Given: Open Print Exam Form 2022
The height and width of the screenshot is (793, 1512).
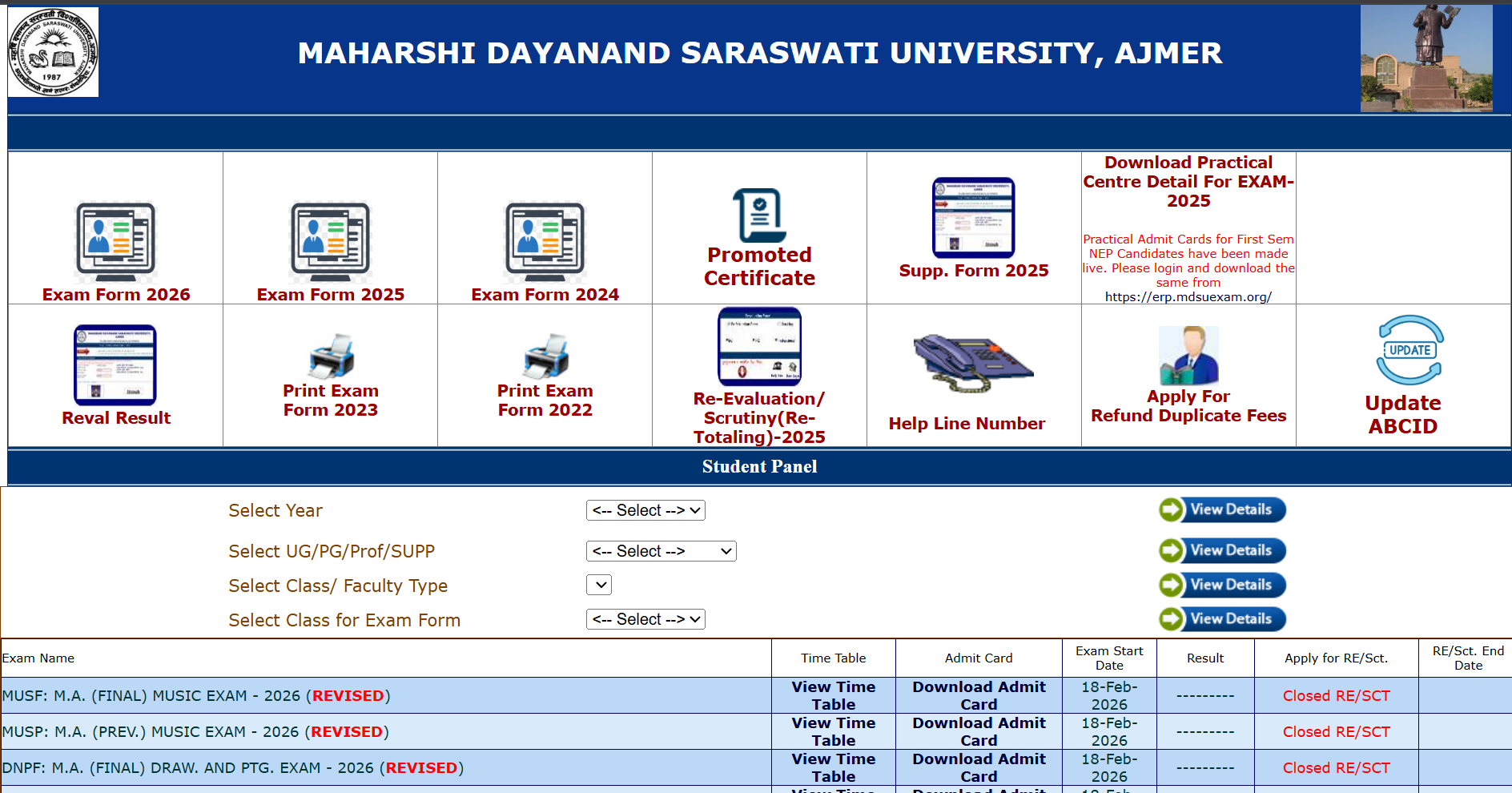Looking at the screenshot, I should point(544,358).
